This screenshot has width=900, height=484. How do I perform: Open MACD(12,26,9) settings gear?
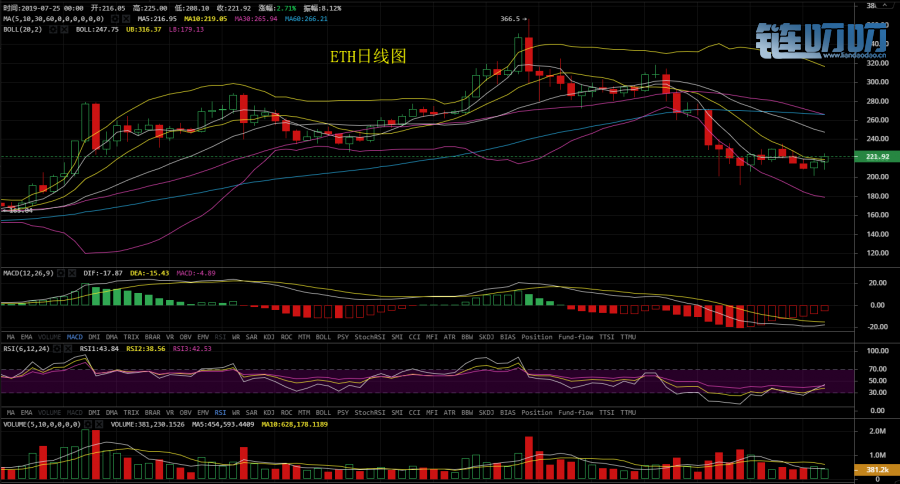point(61,273)
